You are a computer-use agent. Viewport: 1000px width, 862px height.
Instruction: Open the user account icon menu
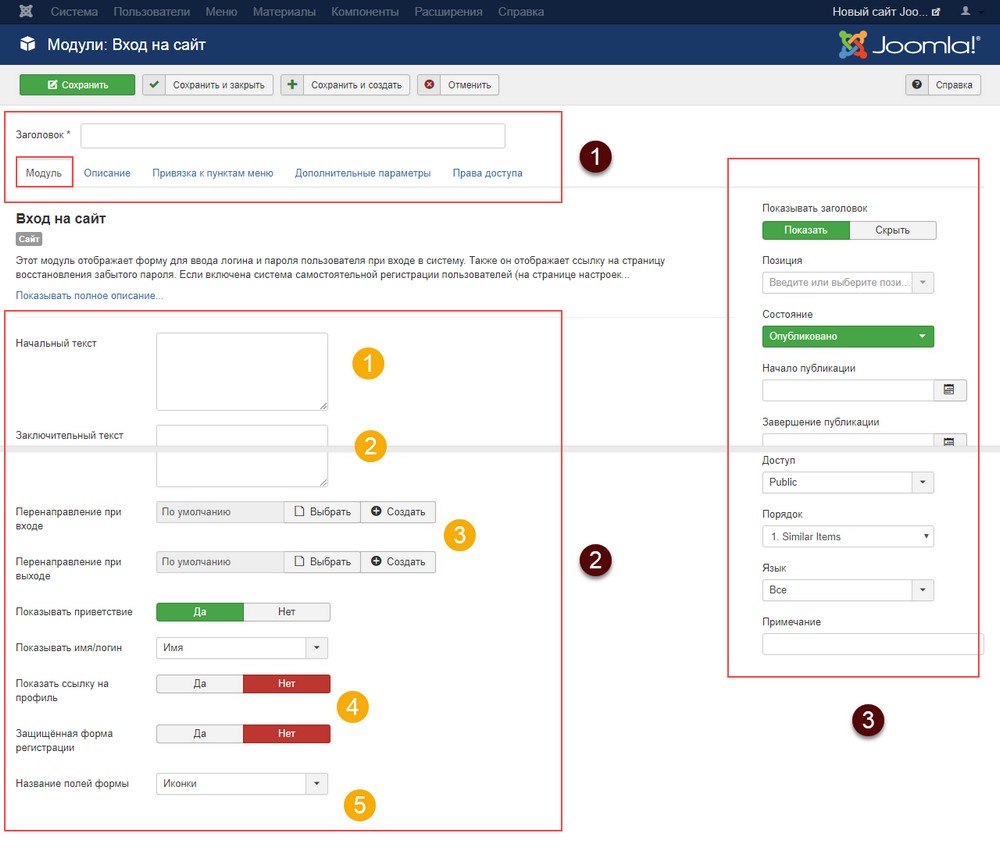pos(966,11)
